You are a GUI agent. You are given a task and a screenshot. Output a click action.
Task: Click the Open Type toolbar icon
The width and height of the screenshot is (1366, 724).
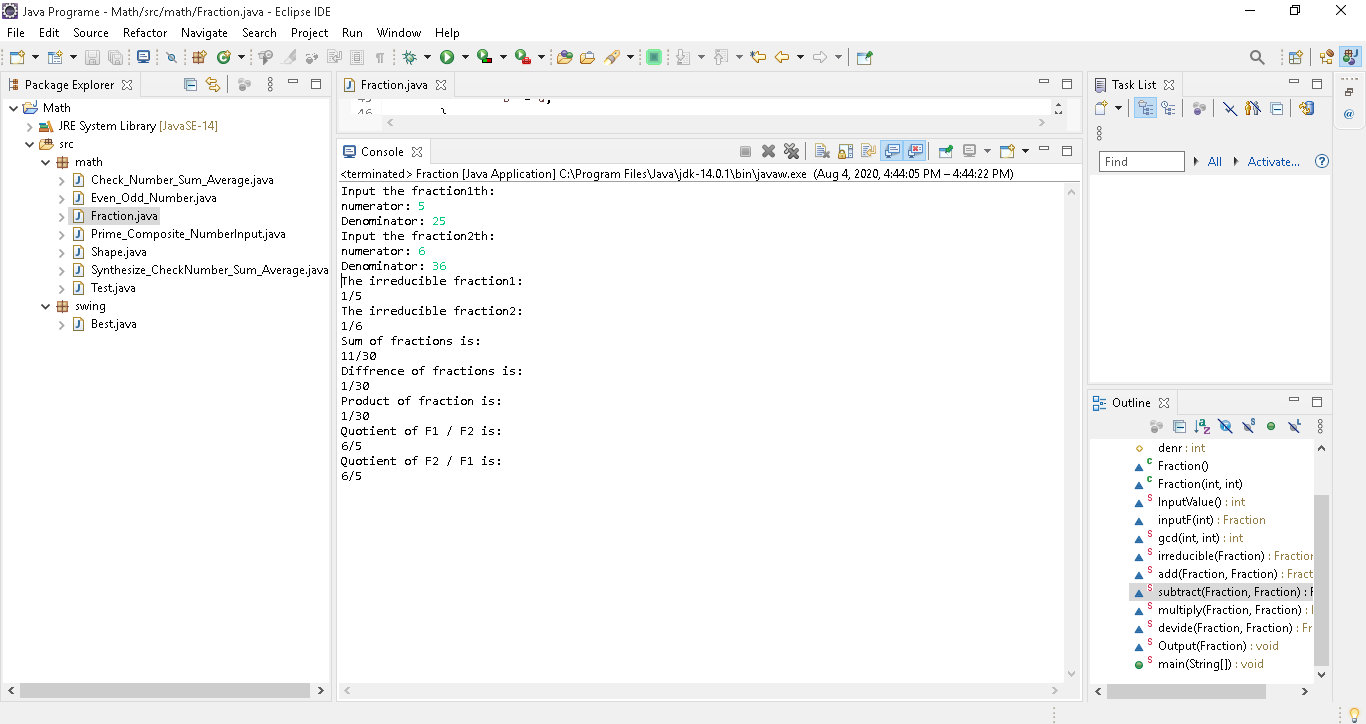pos(565,57)
